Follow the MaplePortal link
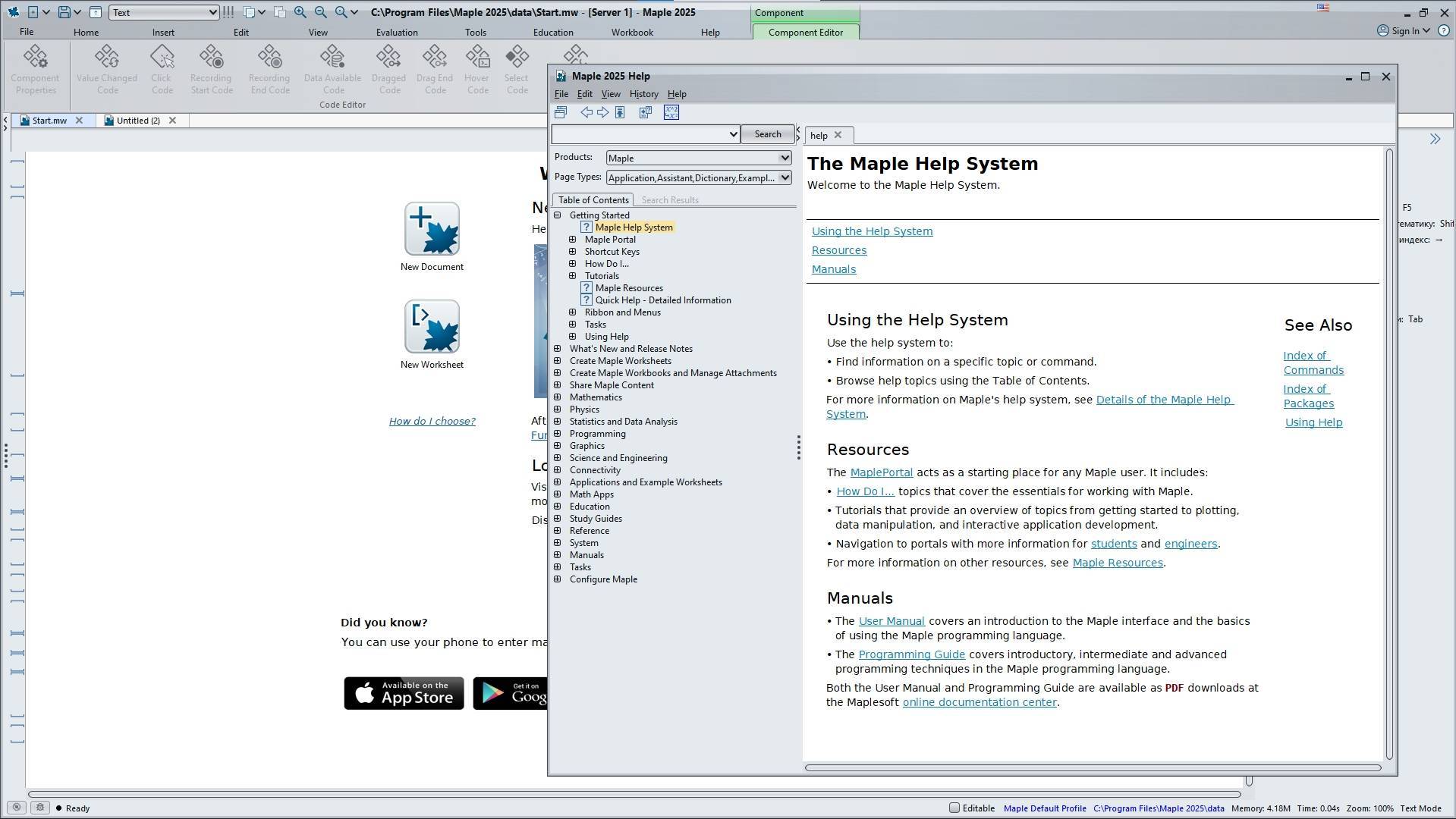Screen dimensions: 1456x819 point(881,472)
